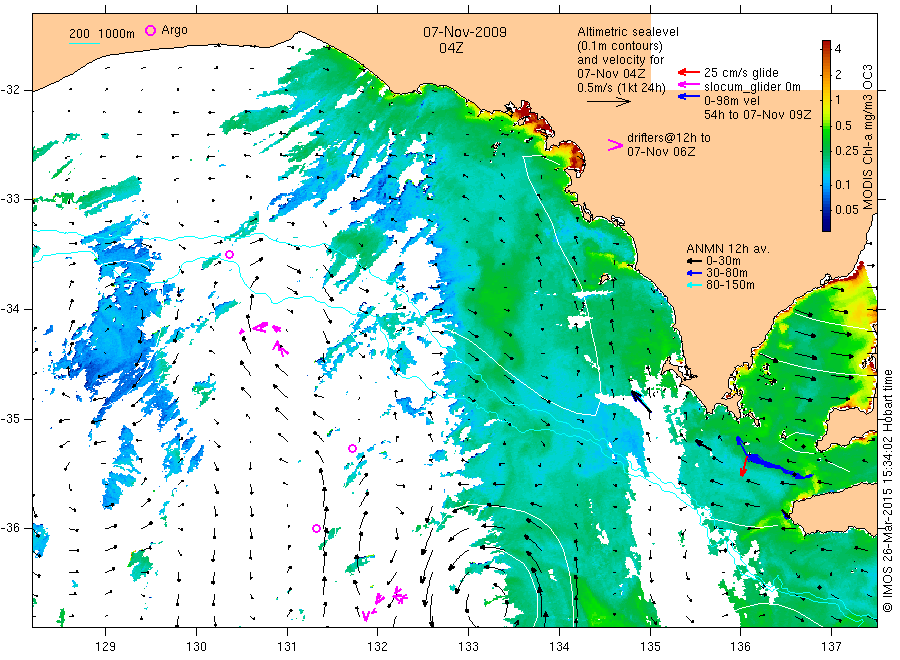
Task: Click the blue 30-80m ANMN legend arrow
Action: 694,273
